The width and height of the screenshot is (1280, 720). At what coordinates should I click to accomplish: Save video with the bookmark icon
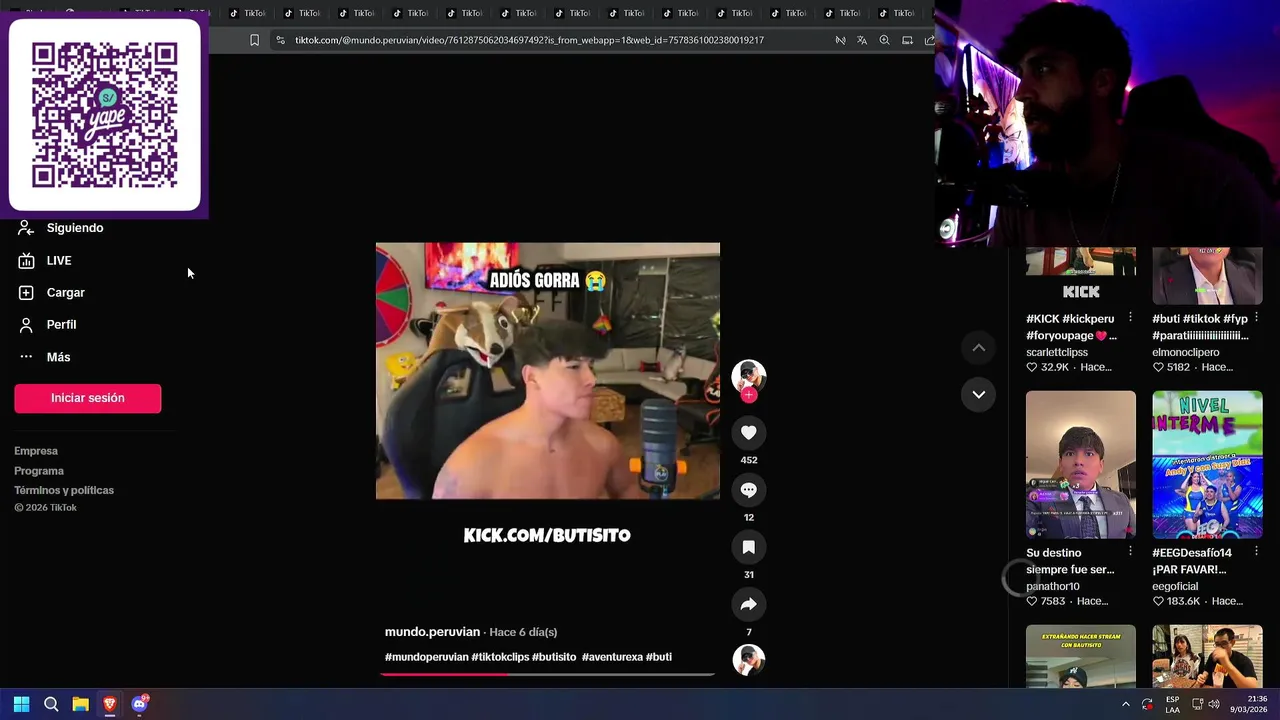pos(748,547)
